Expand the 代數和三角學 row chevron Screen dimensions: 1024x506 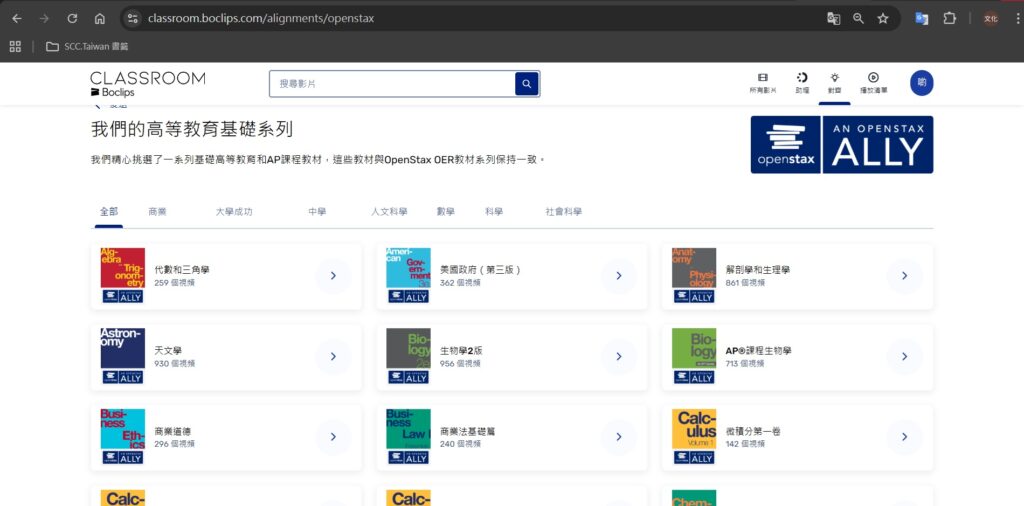pyautogui.click(x=333, y=276)
